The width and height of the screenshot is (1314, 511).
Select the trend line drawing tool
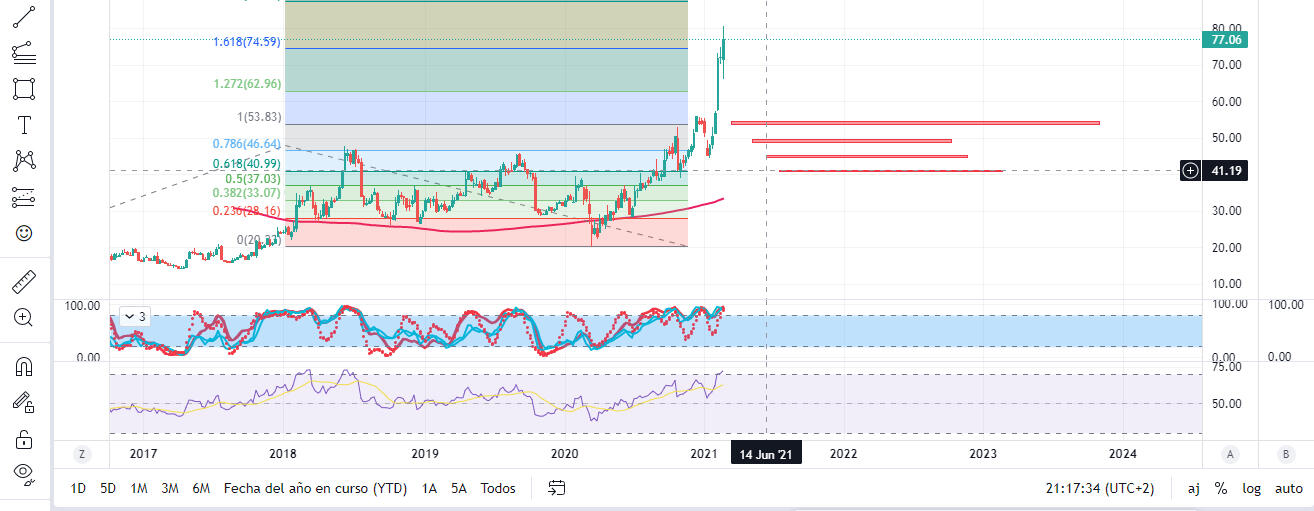(x=23, y=15)
